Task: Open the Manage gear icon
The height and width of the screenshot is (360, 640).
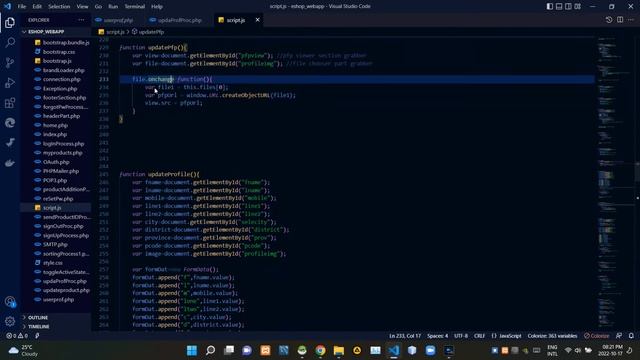Action: tap(10, 321)
